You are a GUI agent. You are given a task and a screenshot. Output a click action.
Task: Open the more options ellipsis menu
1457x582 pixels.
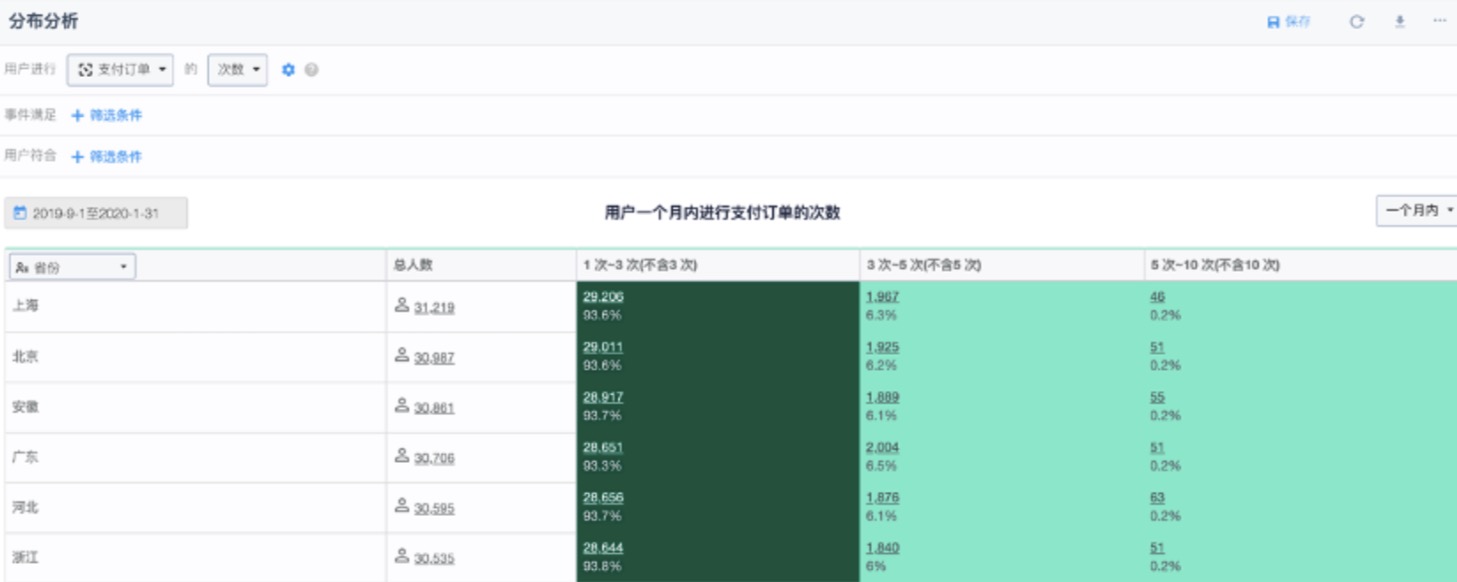1439,22
